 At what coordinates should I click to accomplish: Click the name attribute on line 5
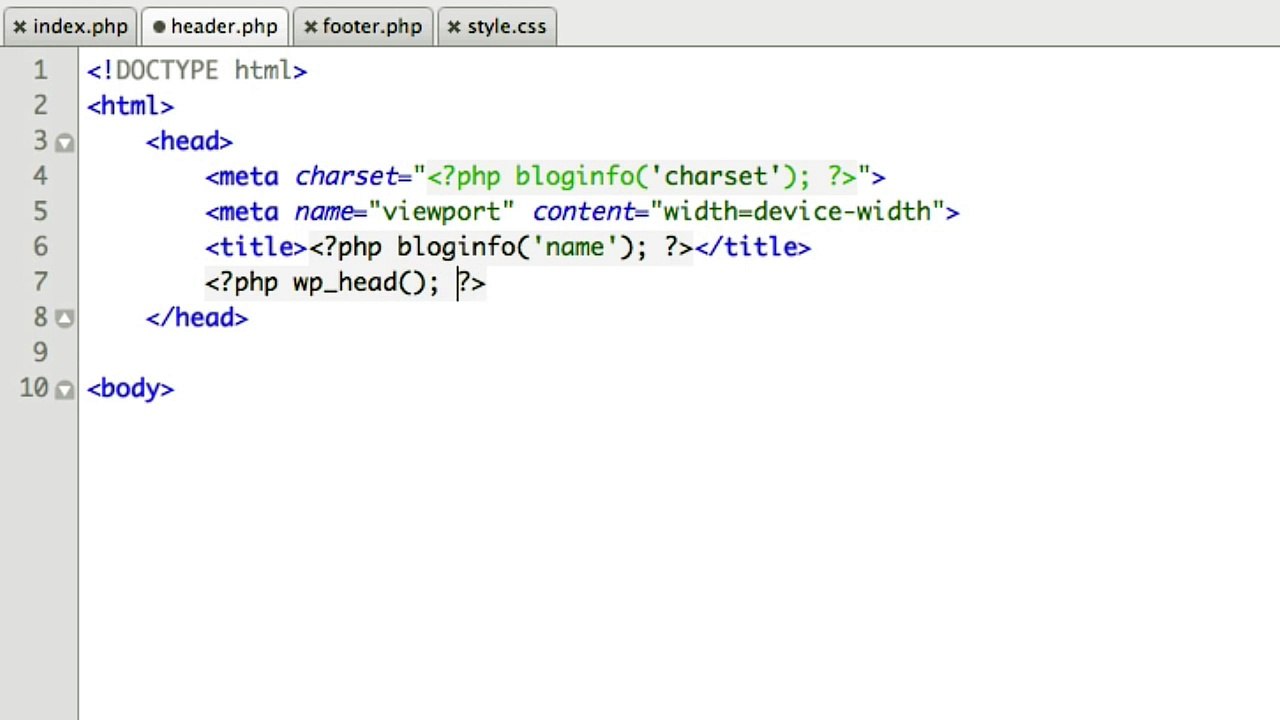323,212
